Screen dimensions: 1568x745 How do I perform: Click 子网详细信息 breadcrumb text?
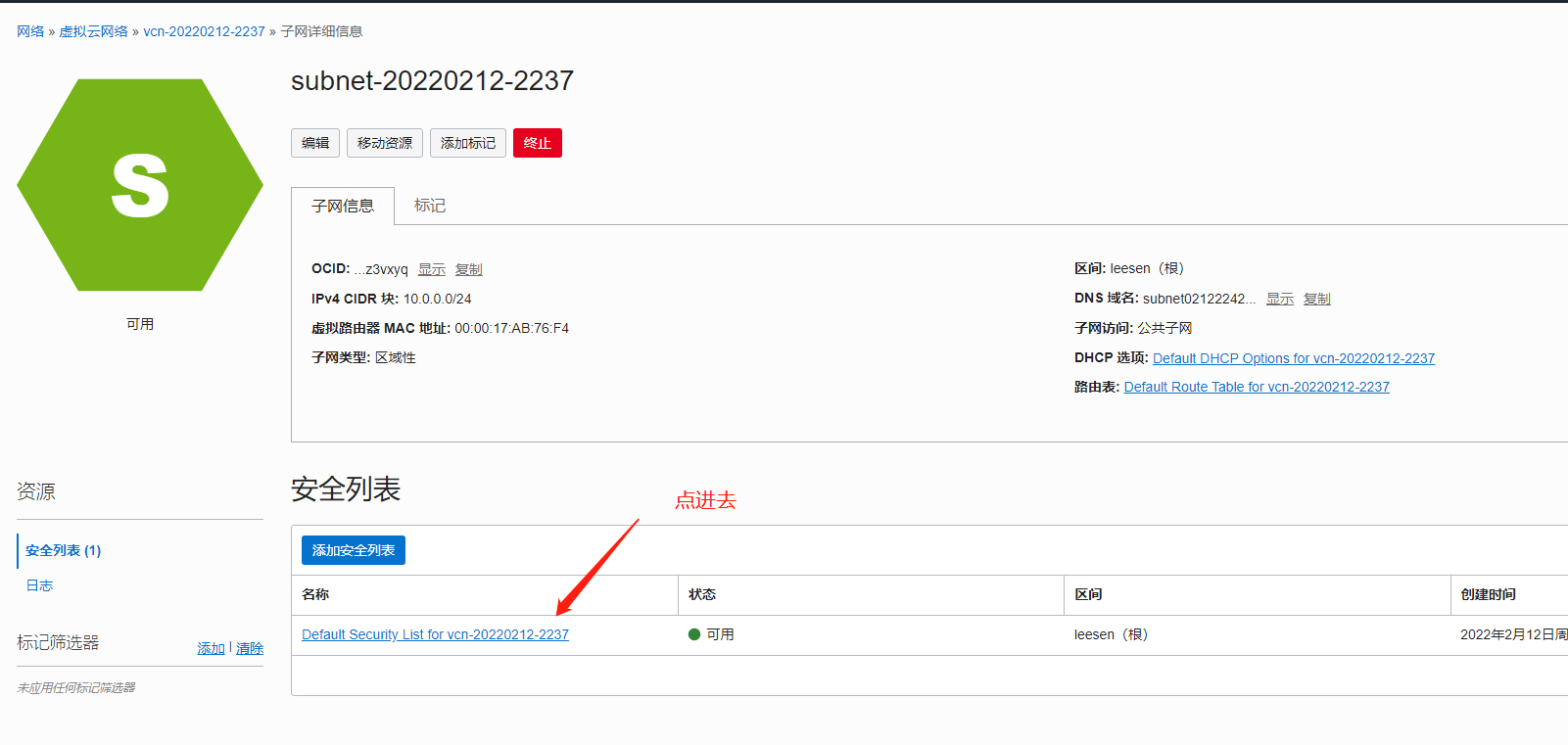coord(321,31)
